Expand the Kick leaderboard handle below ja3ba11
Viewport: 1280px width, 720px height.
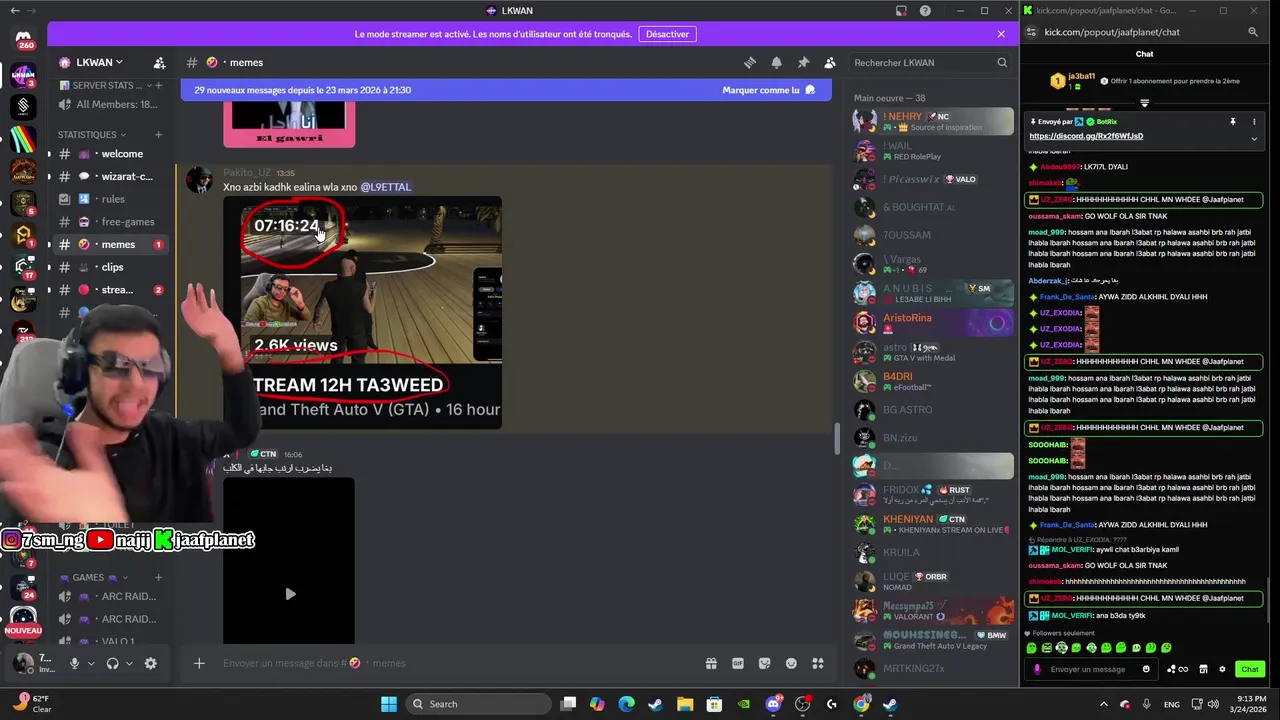(x=1144, y=102)
